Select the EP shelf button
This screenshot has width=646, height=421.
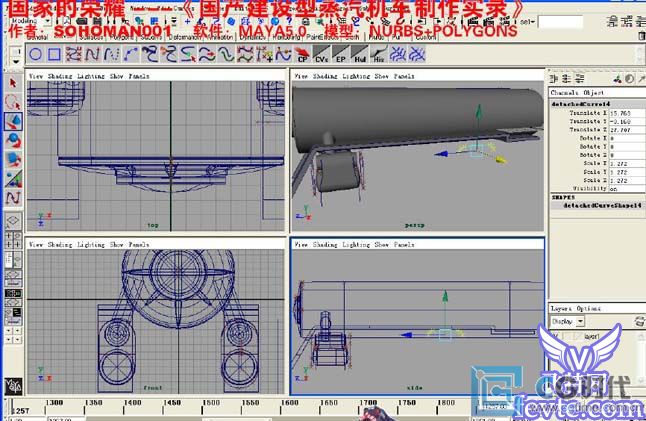(340, 54)
